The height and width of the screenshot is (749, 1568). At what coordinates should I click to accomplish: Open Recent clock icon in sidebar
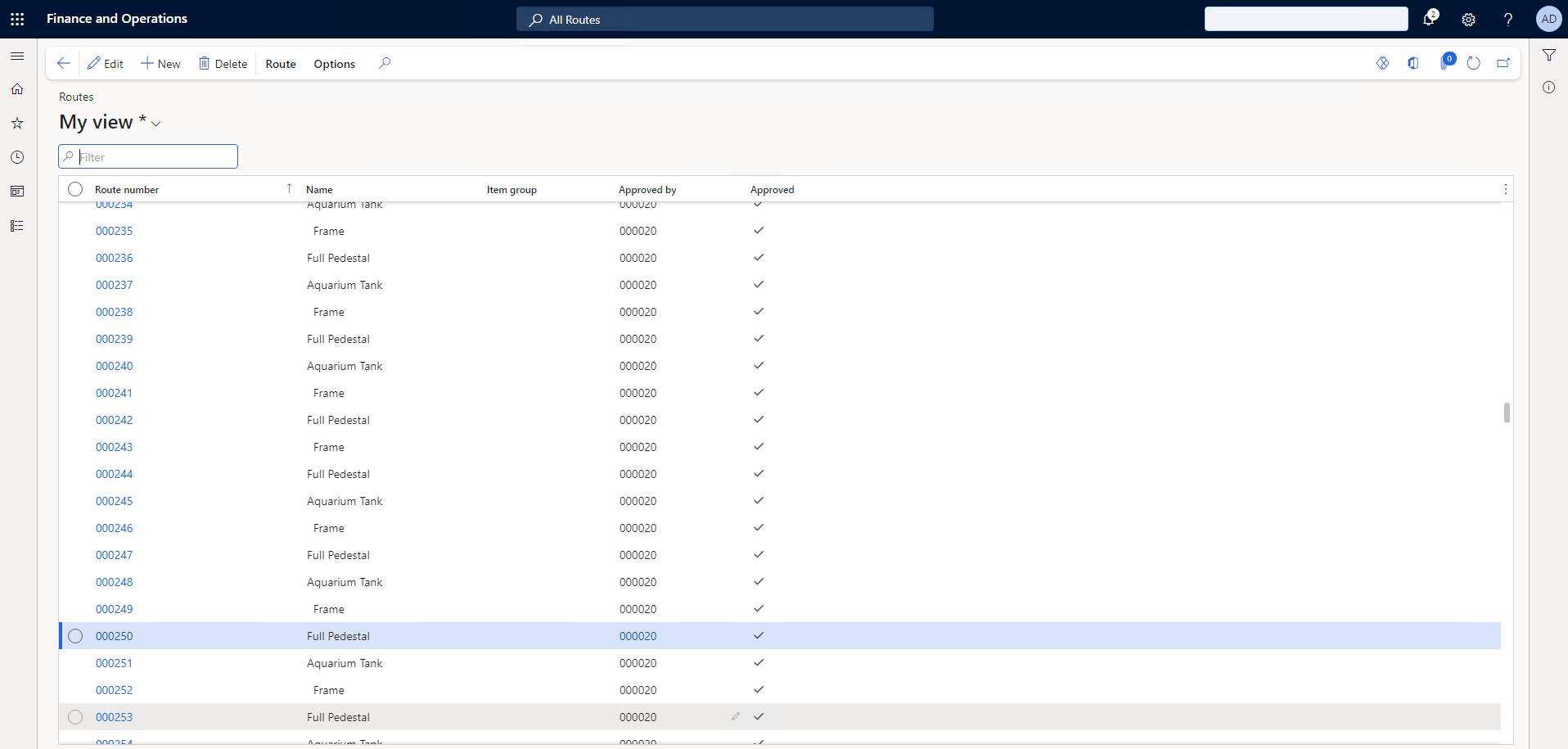click(x=17, y=157)
